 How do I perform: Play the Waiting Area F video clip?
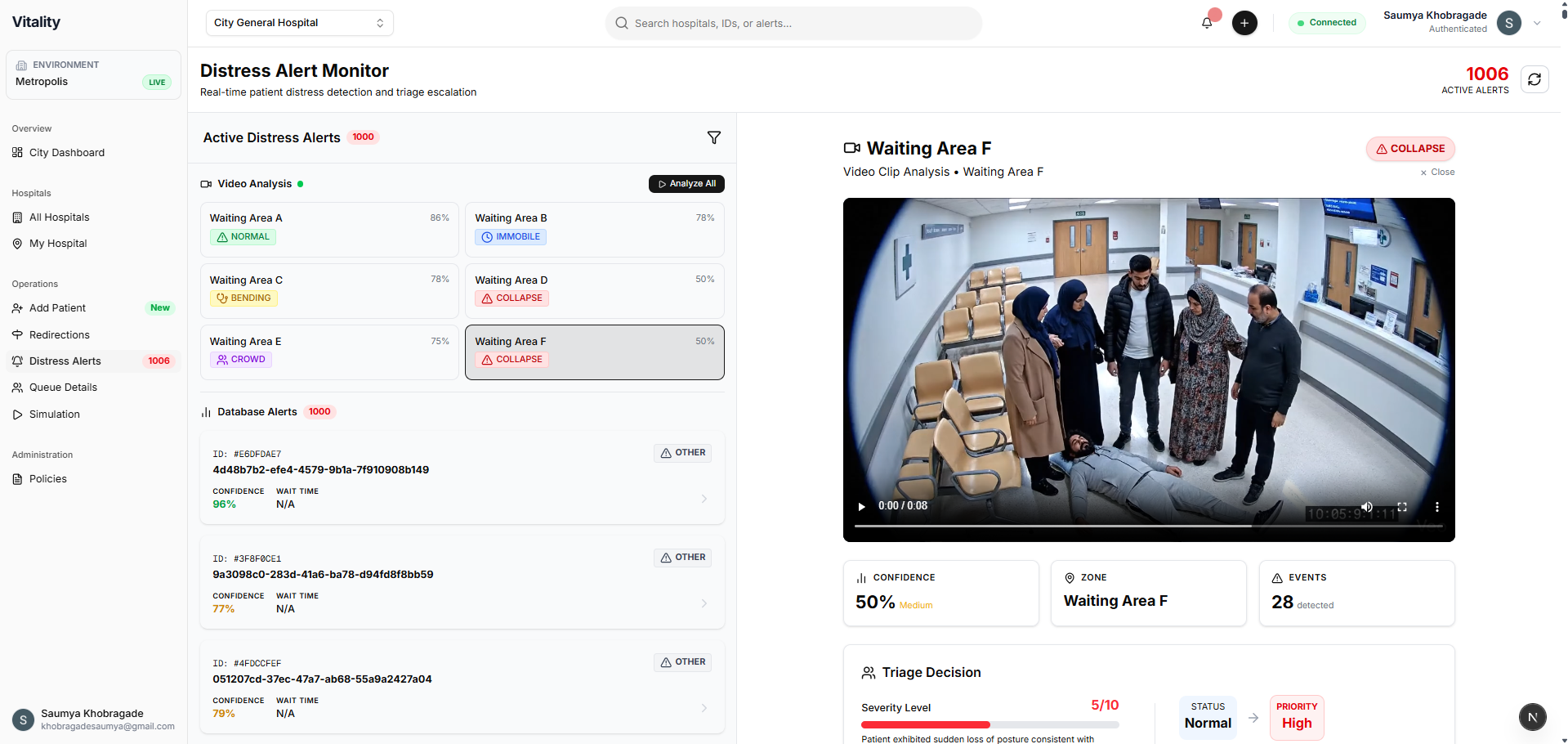861,507
